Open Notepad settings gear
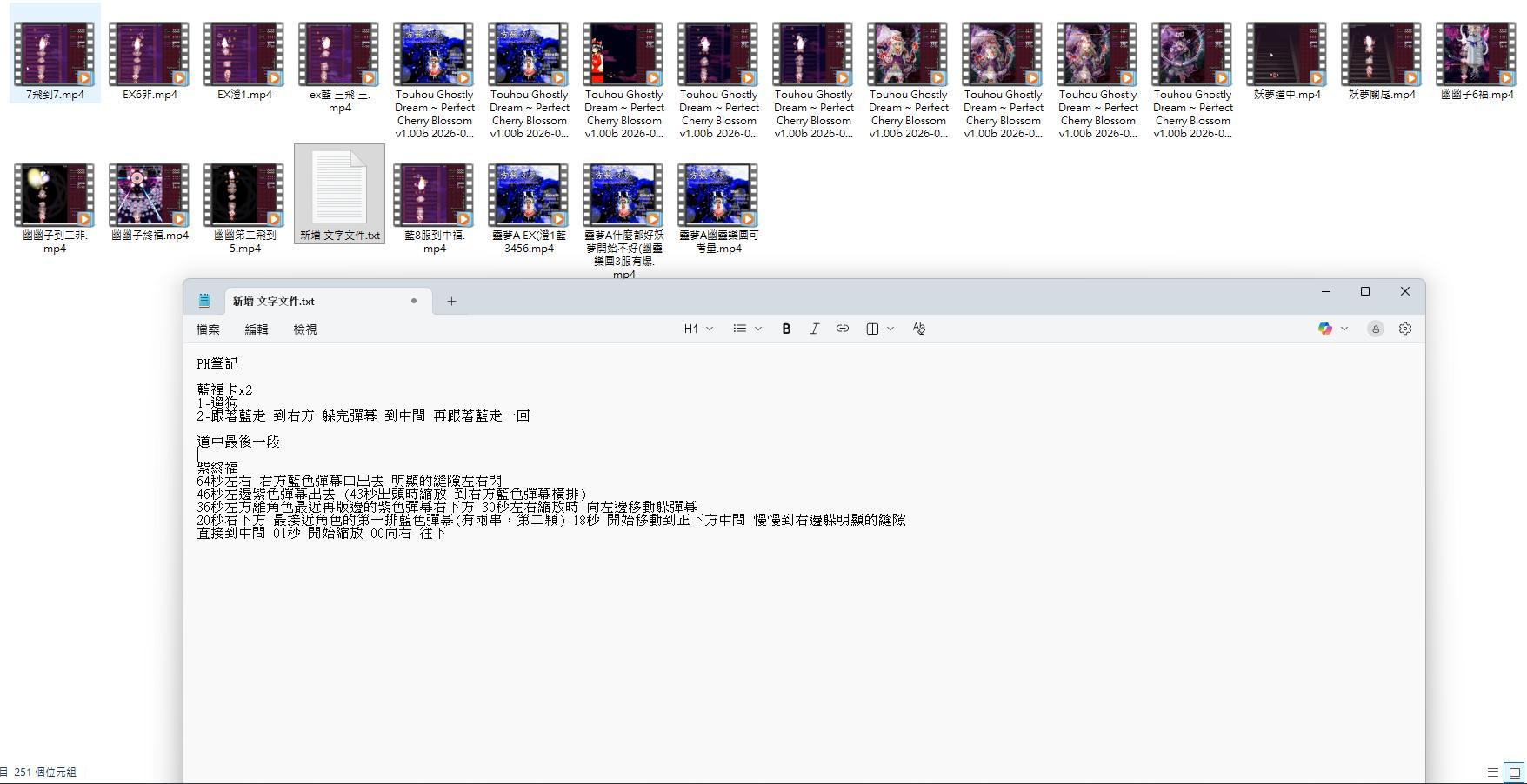 tap(1405, 329)
